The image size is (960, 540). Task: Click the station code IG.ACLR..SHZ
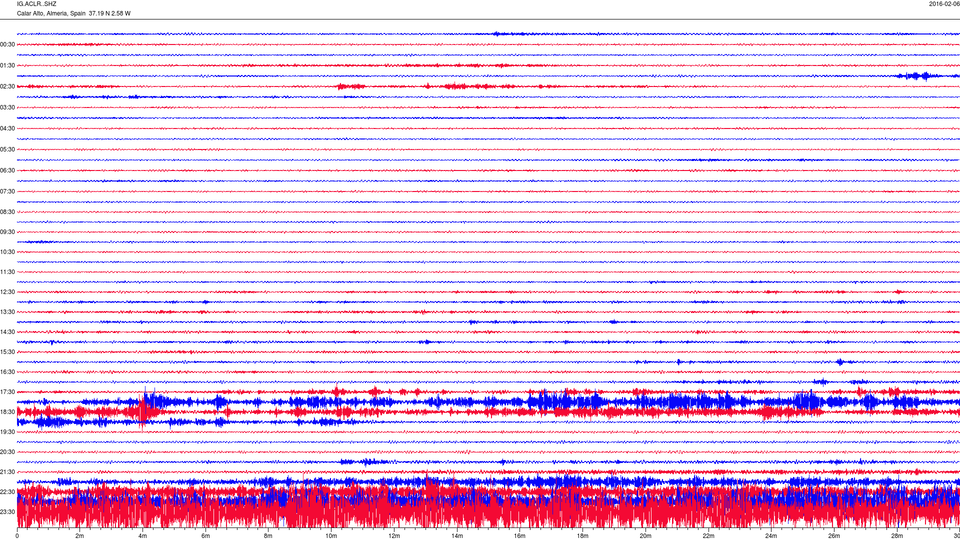tap(36, 4)
